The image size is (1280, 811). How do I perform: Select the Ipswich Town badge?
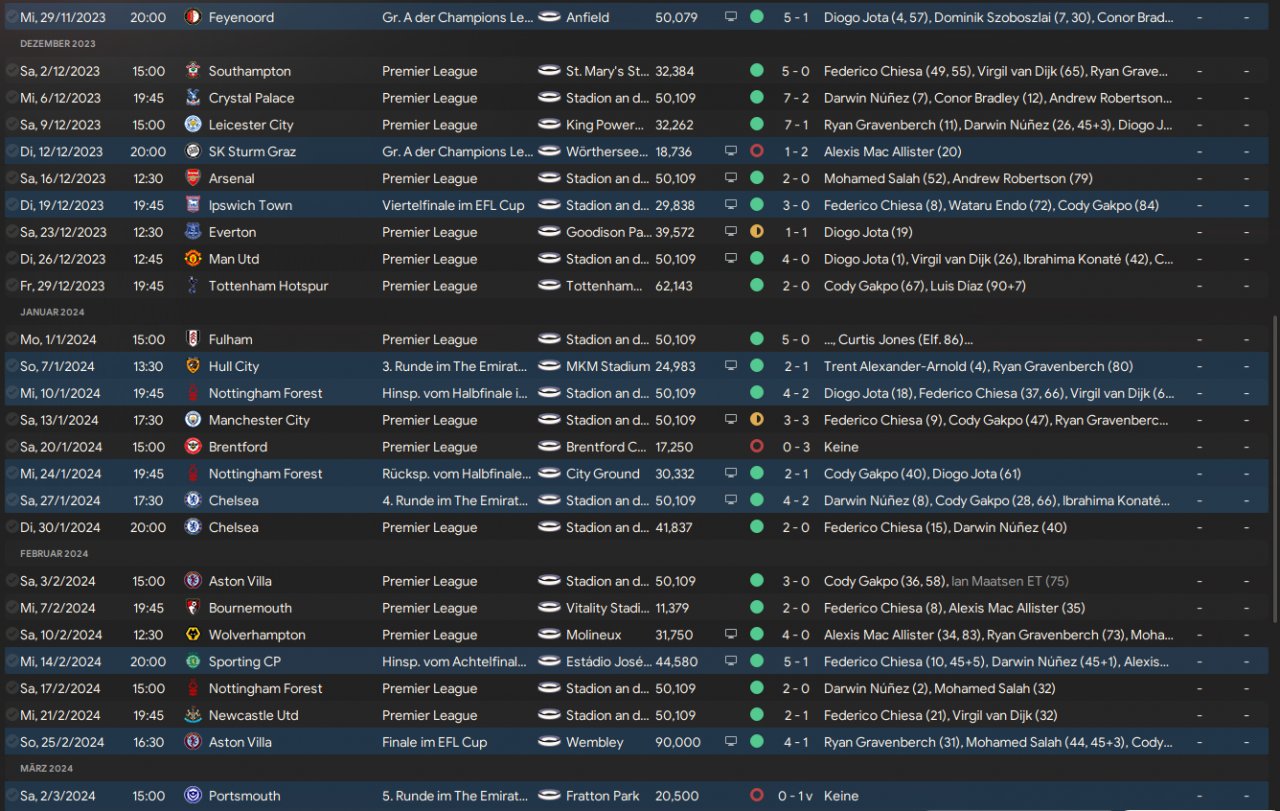click(x=193, y=205)
